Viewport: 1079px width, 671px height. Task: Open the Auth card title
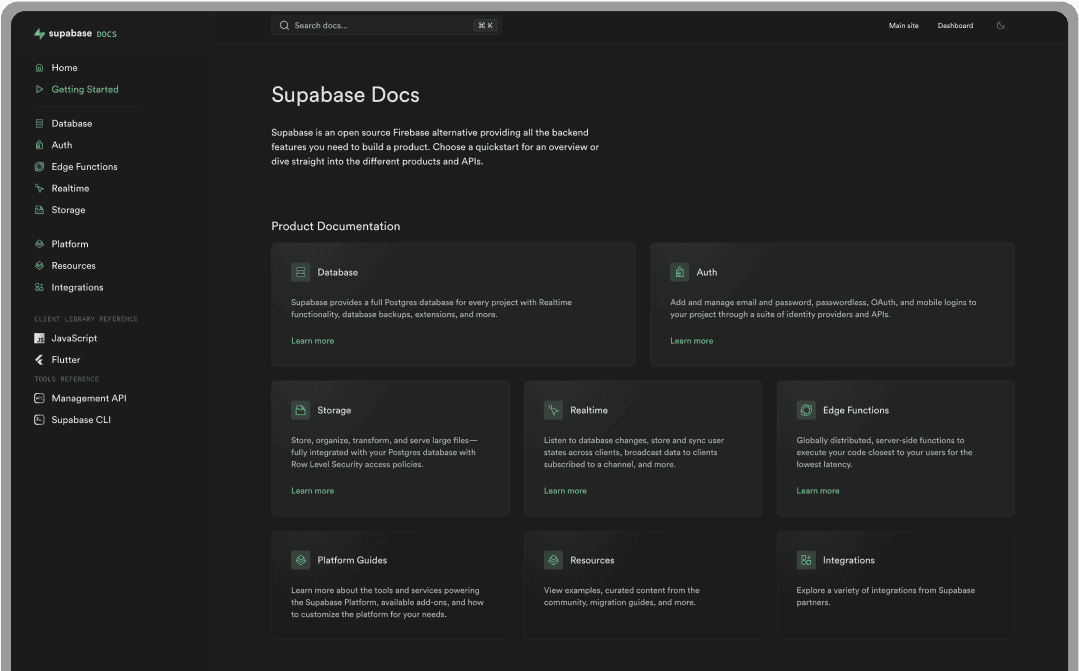(707, 273)
